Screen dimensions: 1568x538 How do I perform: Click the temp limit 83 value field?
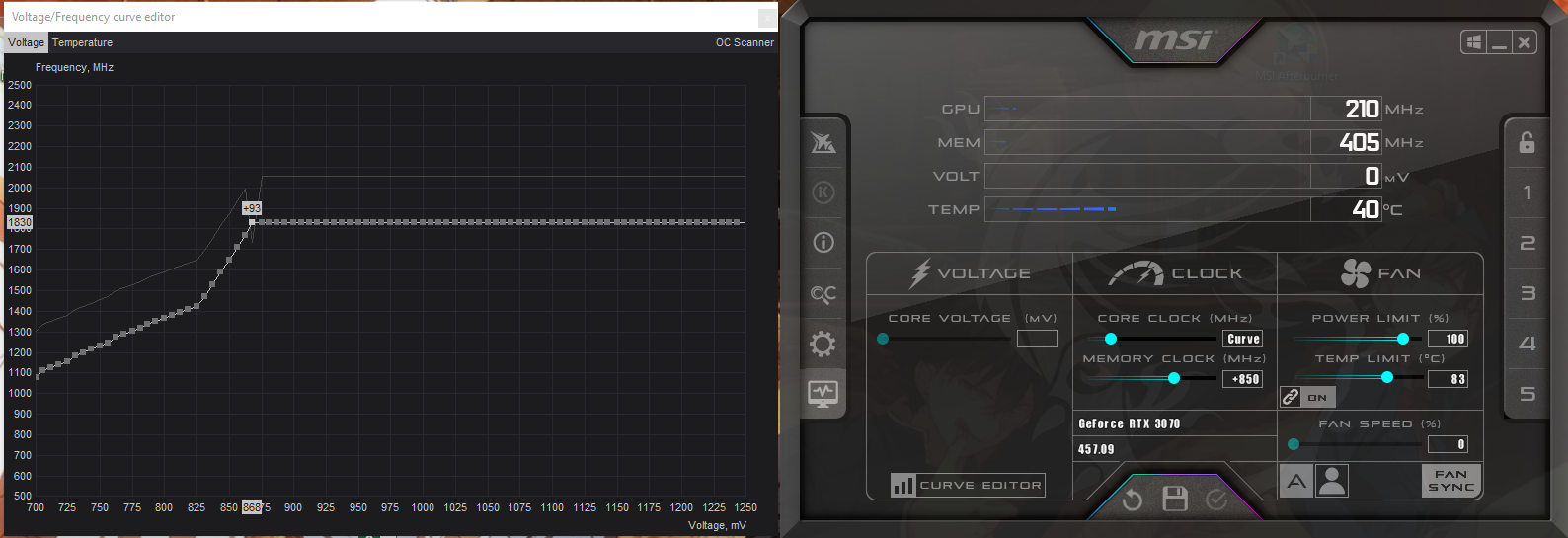[1448, 379]
